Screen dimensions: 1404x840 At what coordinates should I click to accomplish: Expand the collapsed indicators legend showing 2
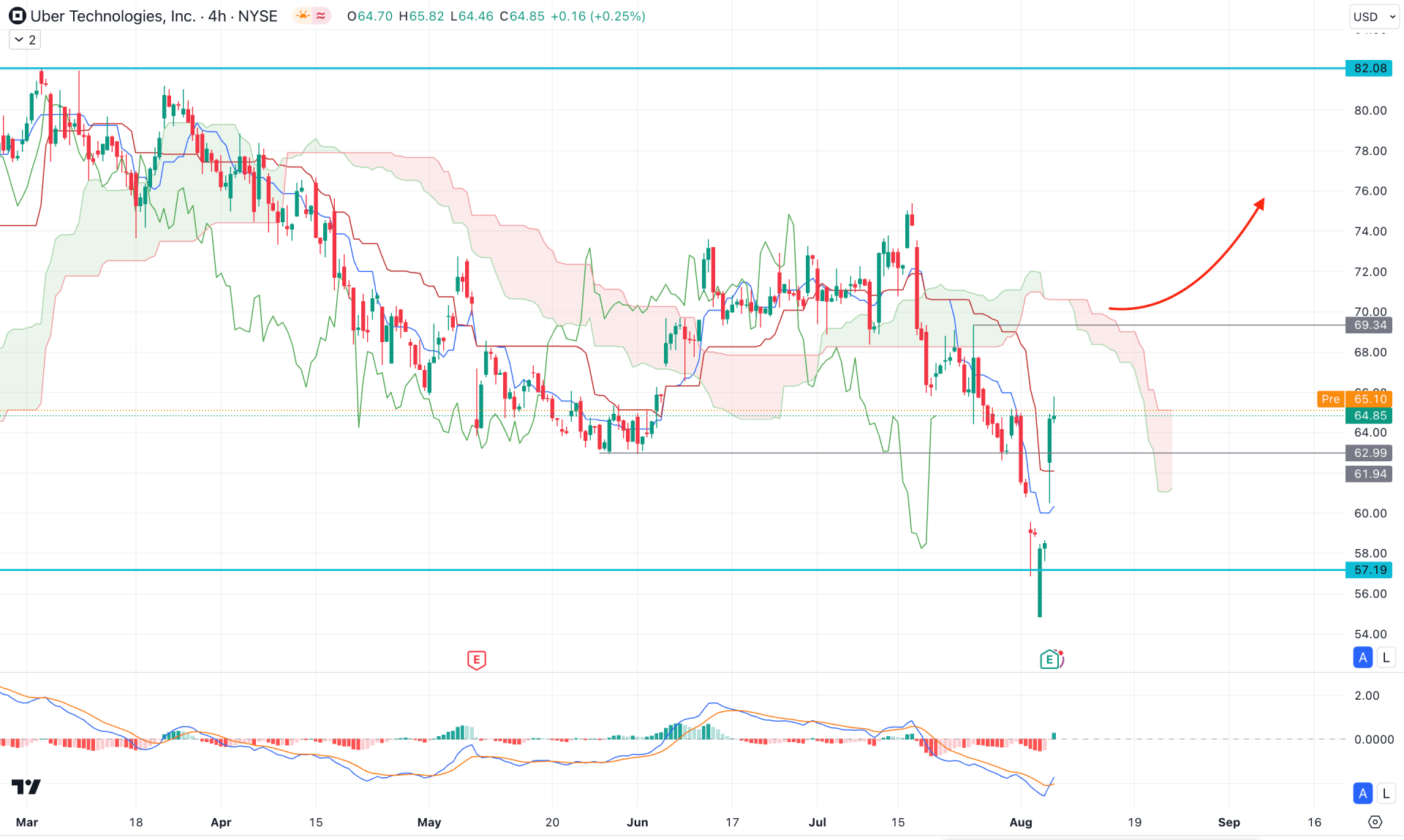[x=25, y=39]
